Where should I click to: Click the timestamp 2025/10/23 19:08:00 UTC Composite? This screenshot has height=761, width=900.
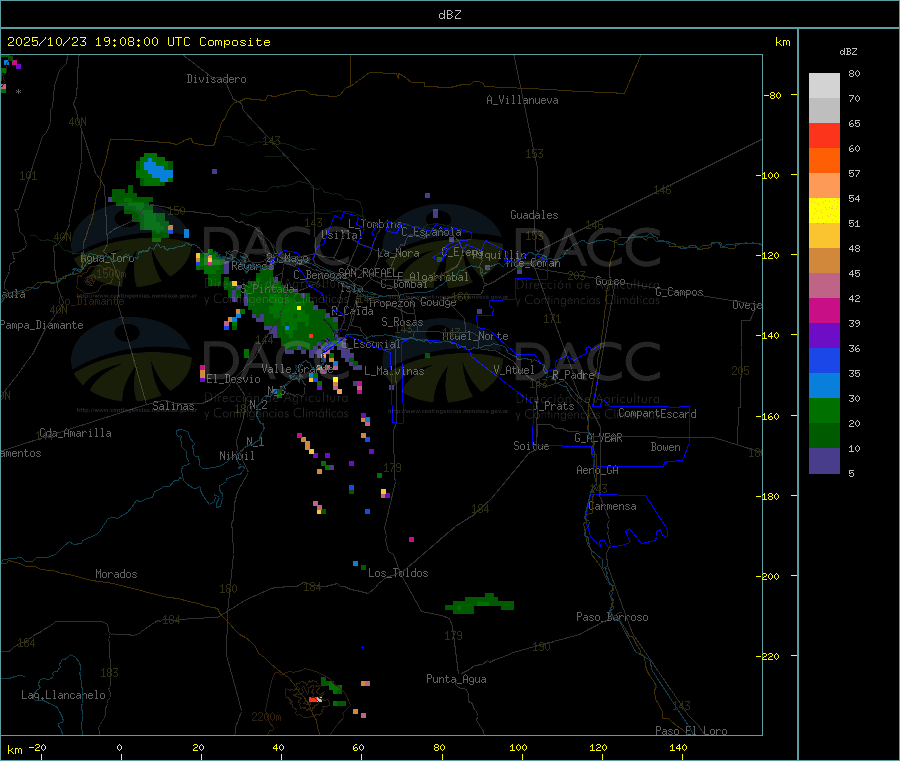tap(138, 42)
